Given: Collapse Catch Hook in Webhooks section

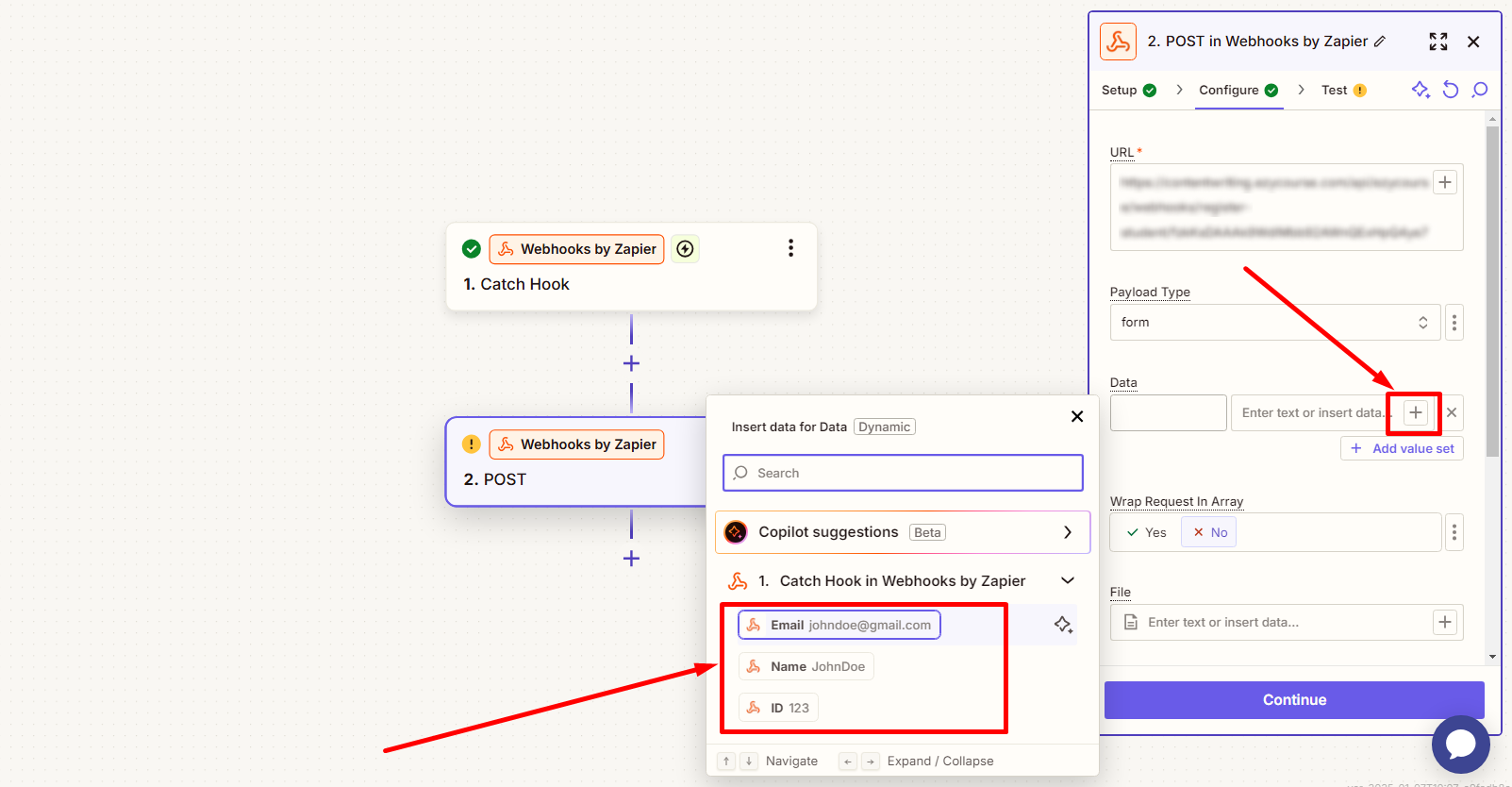Looking at the screenshot, I should click(1068, 580).
